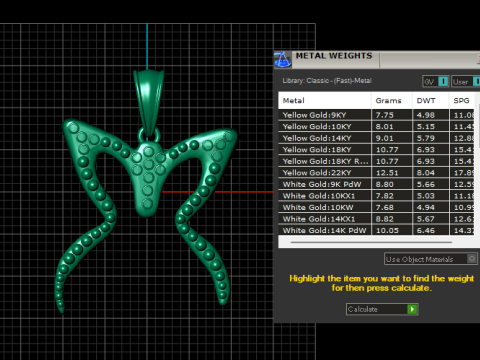Select the Yellow Gold:10KY row
480x360 pixels.
click(376, 127)
